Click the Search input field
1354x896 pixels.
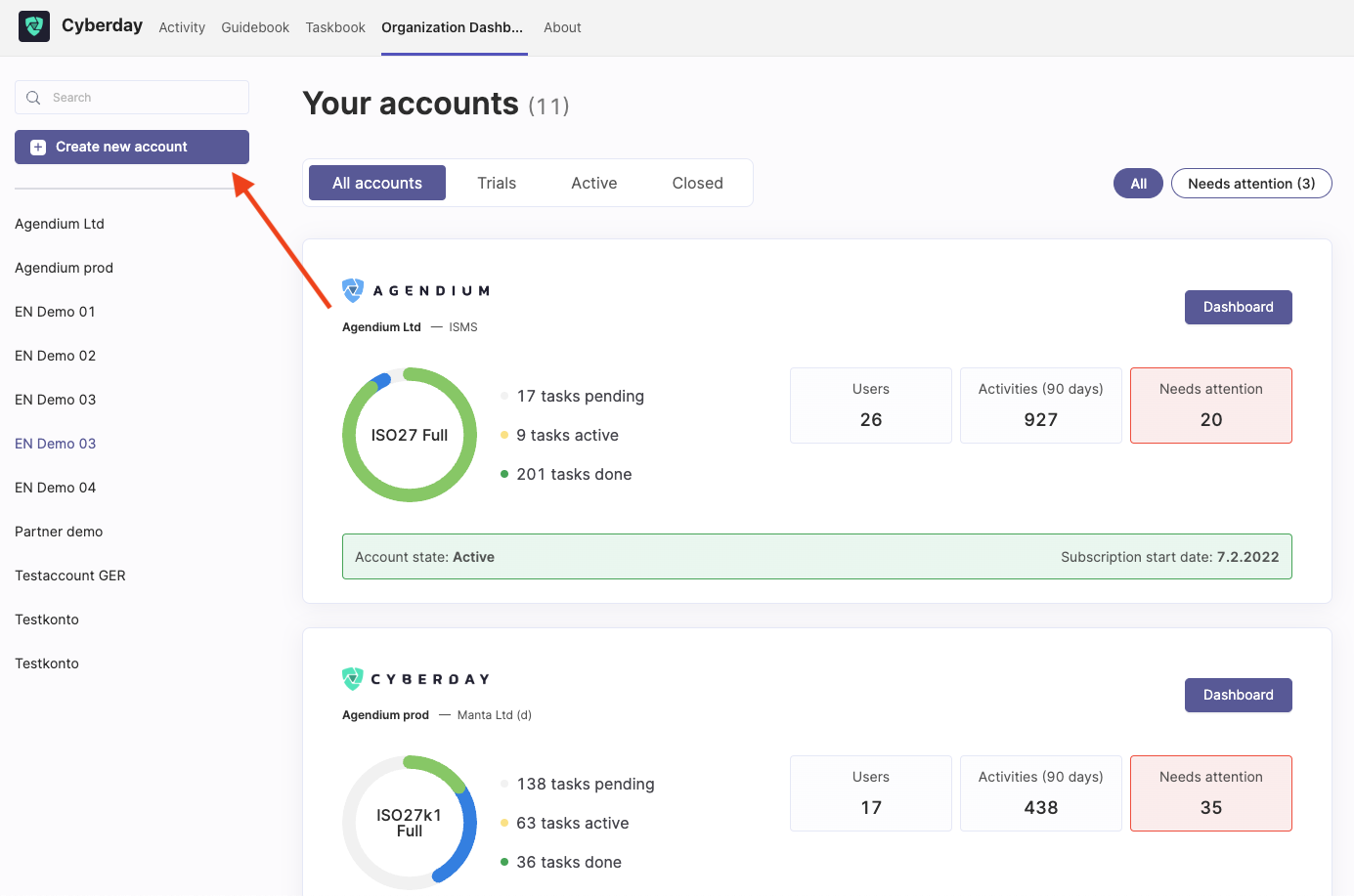point(132,98)
